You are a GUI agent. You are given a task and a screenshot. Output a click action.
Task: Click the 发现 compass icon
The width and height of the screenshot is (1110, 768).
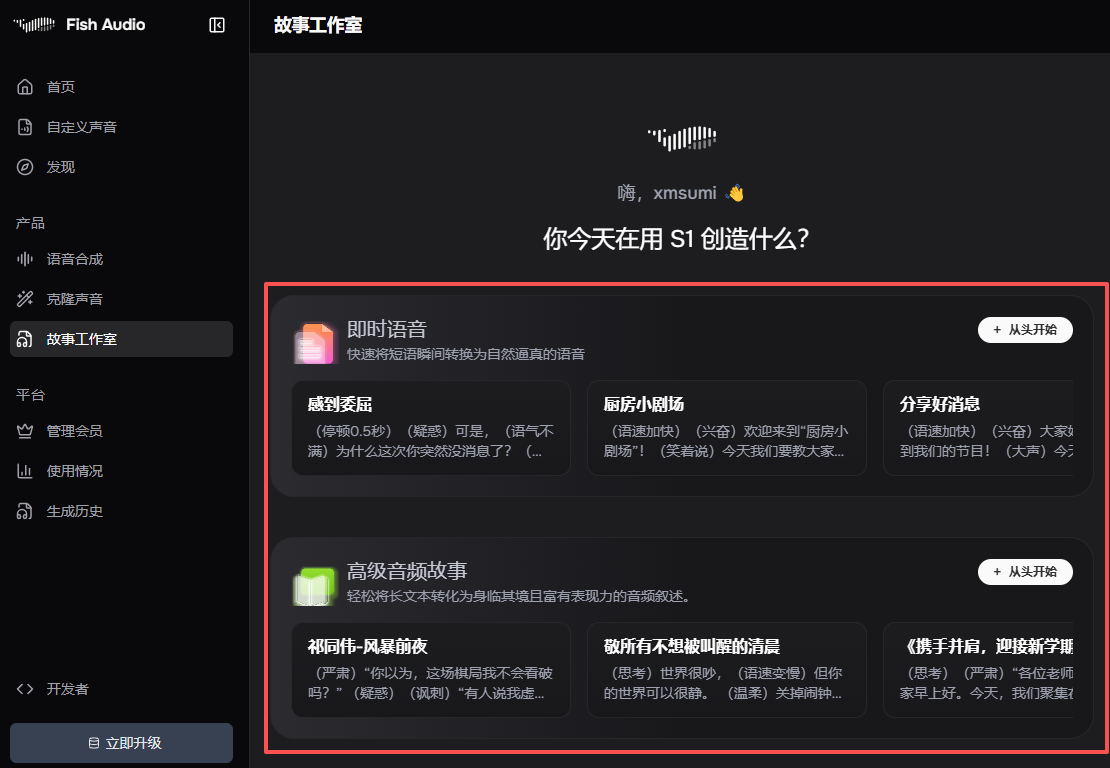pyautogui.click(x=26, y=167)
